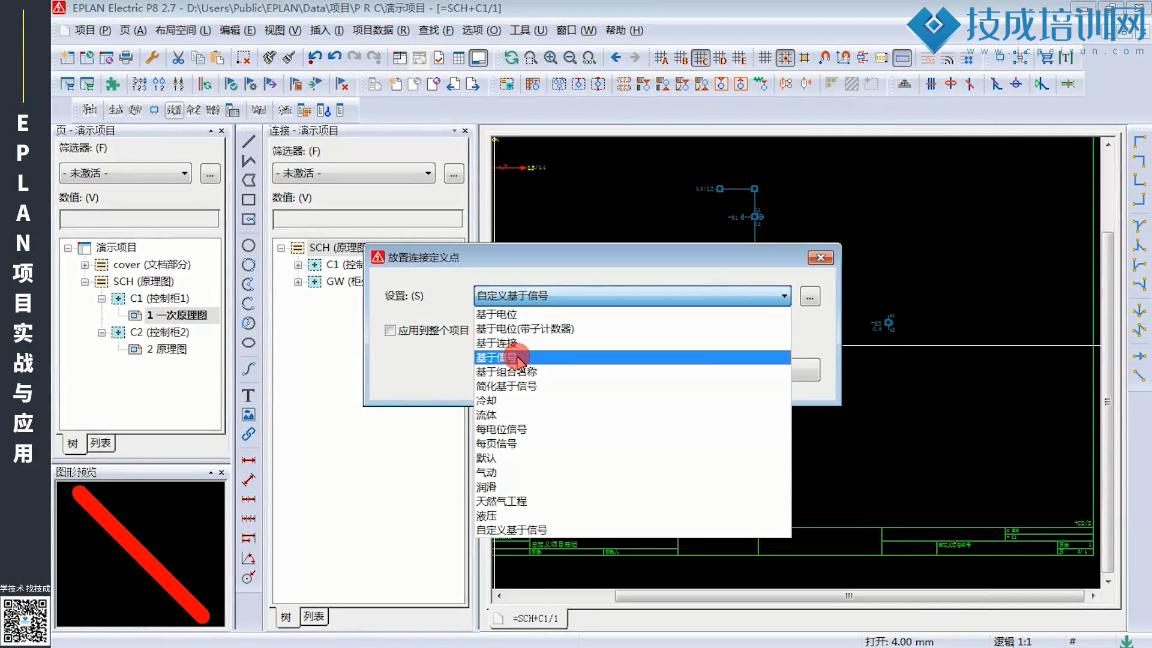Toggle grid A button
The width and height of the screenshot is (1152, 648).
click(x=660, y=57)
